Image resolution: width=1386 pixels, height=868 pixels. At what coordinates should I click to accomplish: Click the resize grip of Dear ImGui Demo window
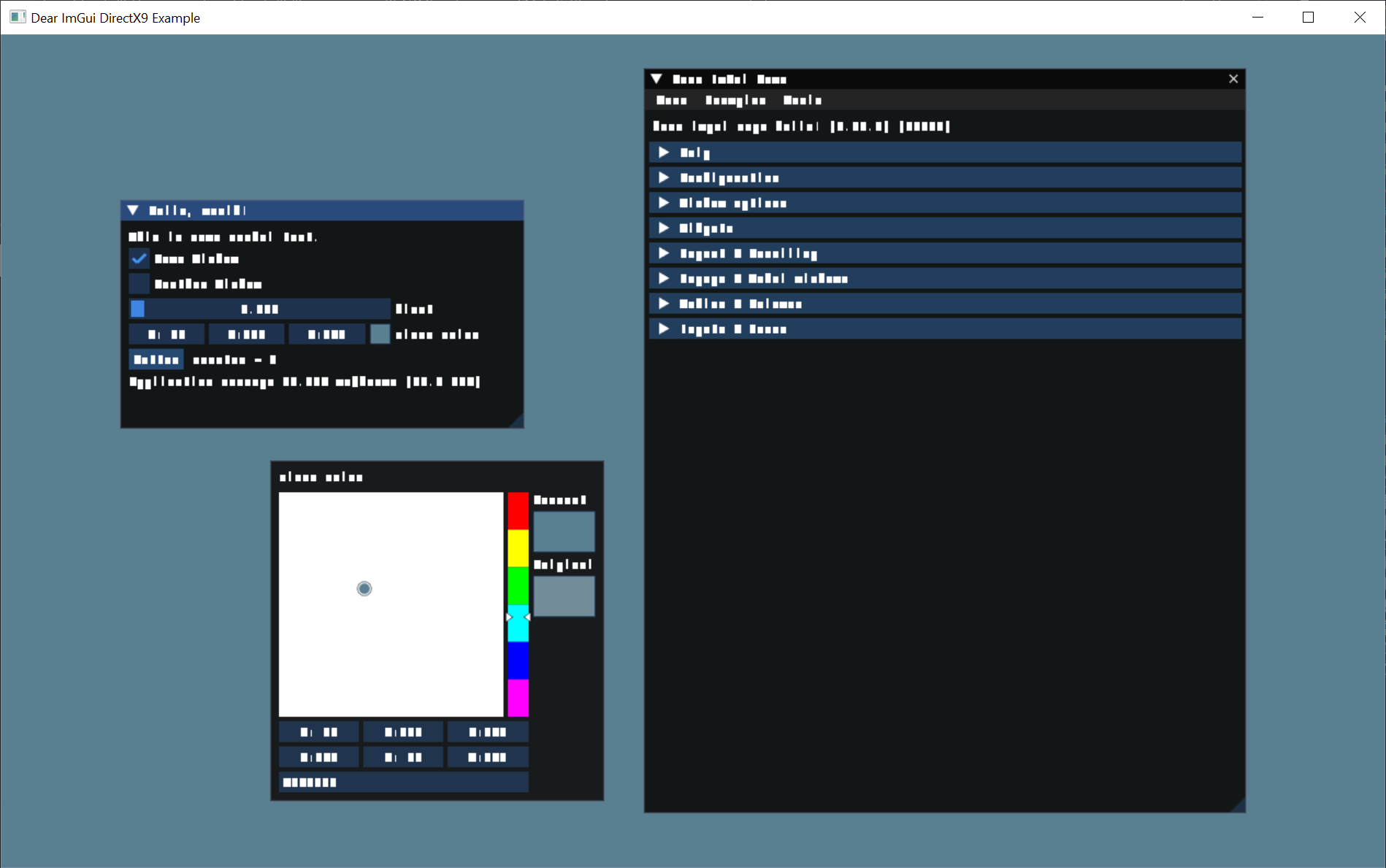tap(1238, 805)
